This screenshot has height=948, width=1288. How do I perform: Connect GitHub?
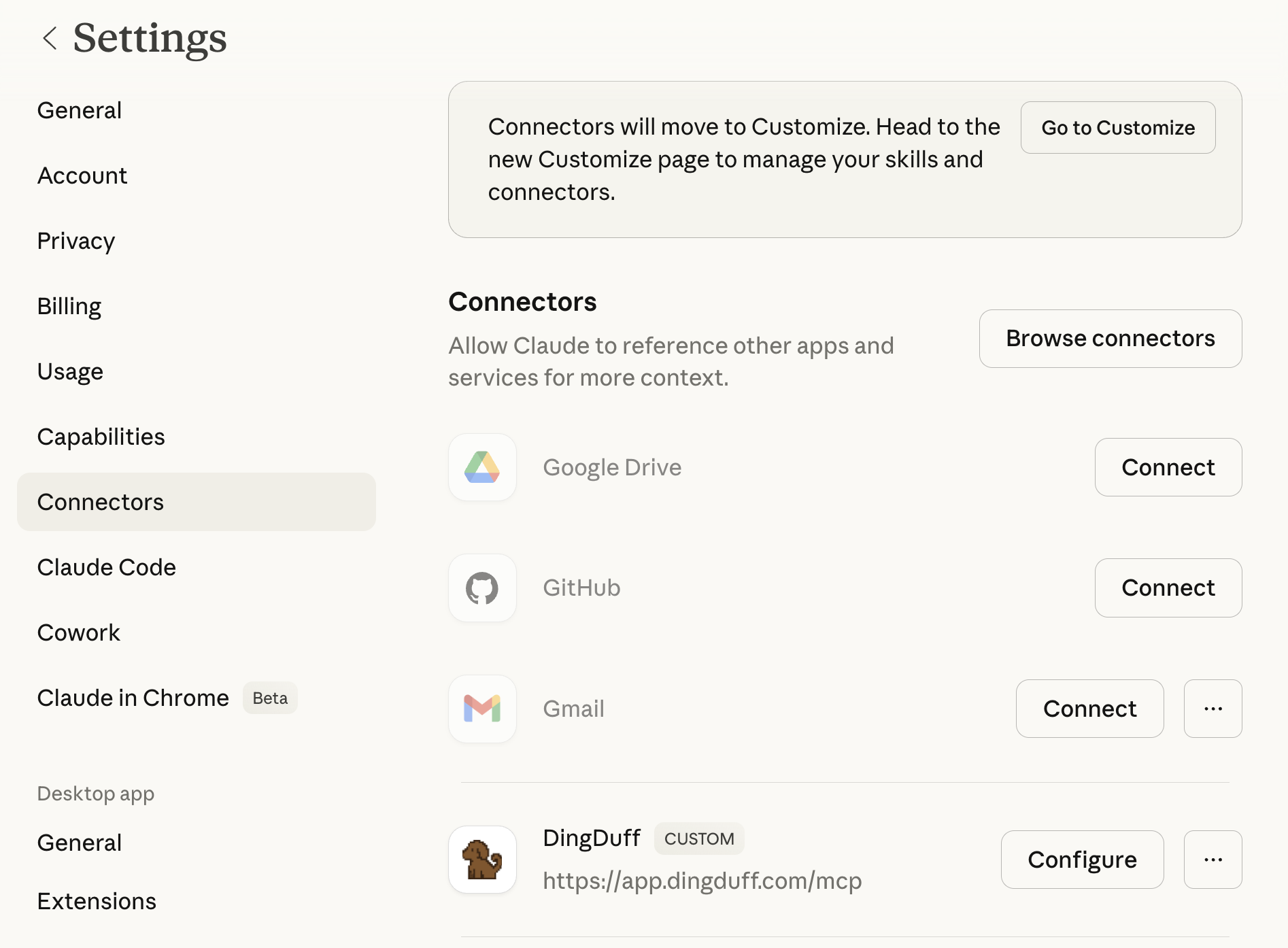click(x=1168, y=588)
